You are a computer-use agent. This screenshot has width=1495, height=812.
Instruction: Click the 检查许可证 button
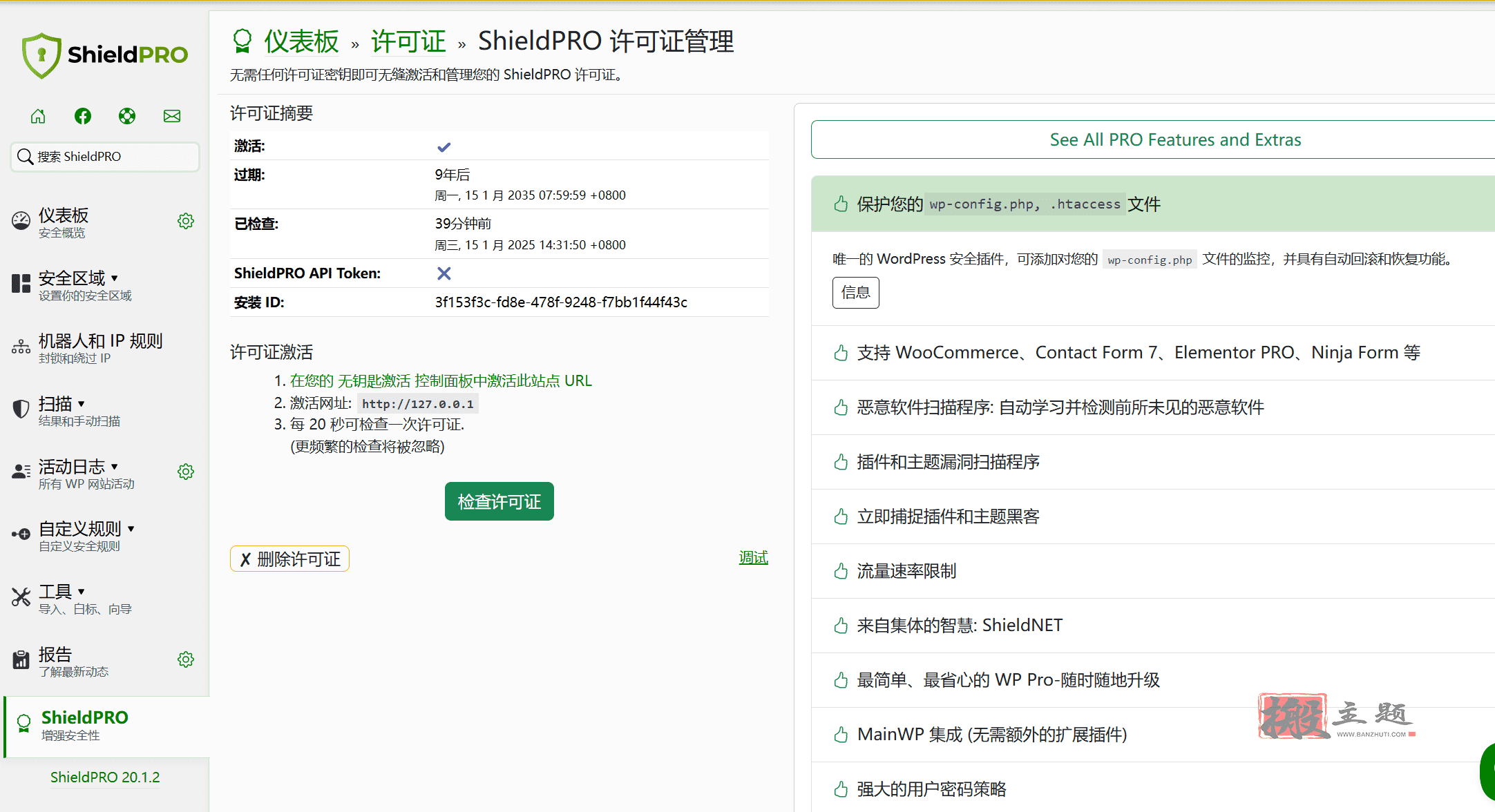click(499, 502)
